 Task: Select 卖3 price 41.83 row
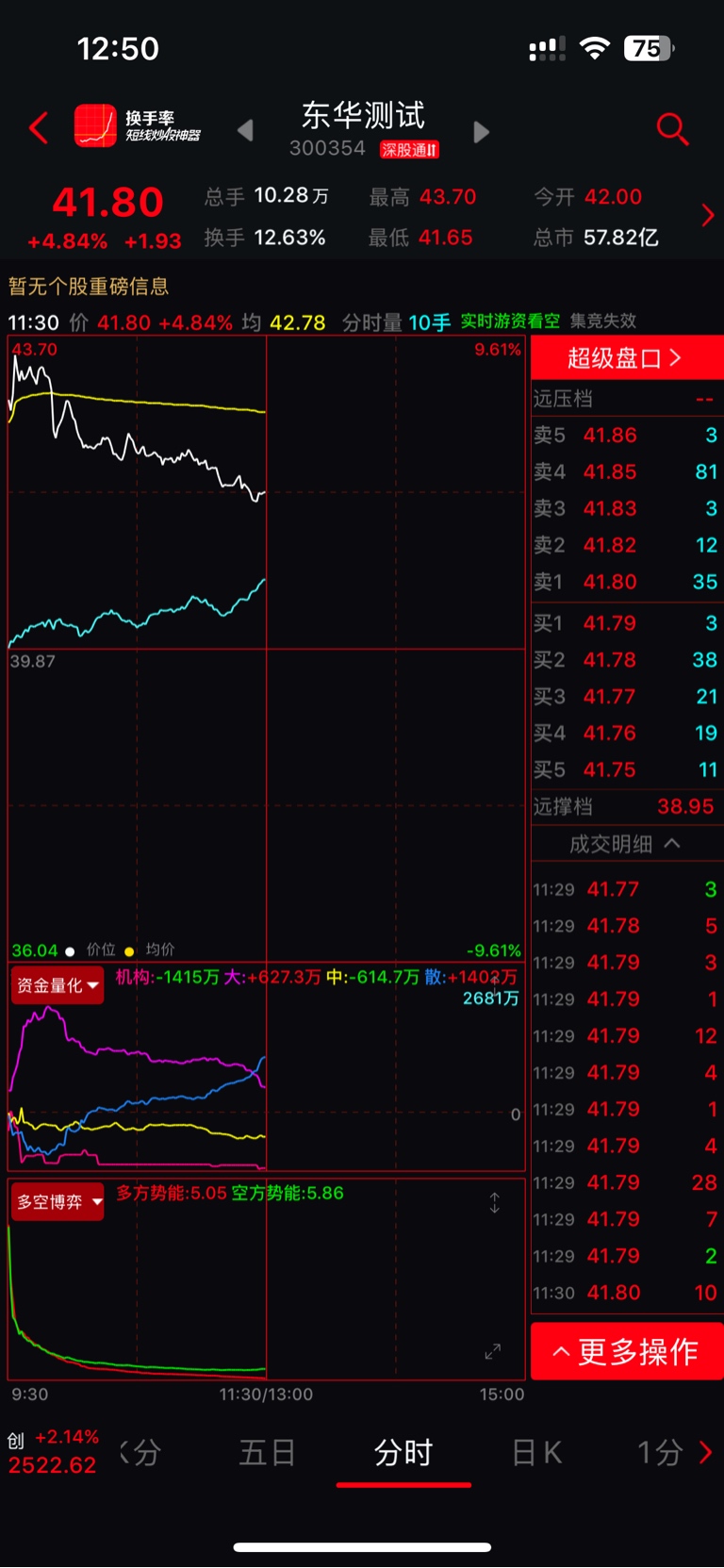(626, 508)
